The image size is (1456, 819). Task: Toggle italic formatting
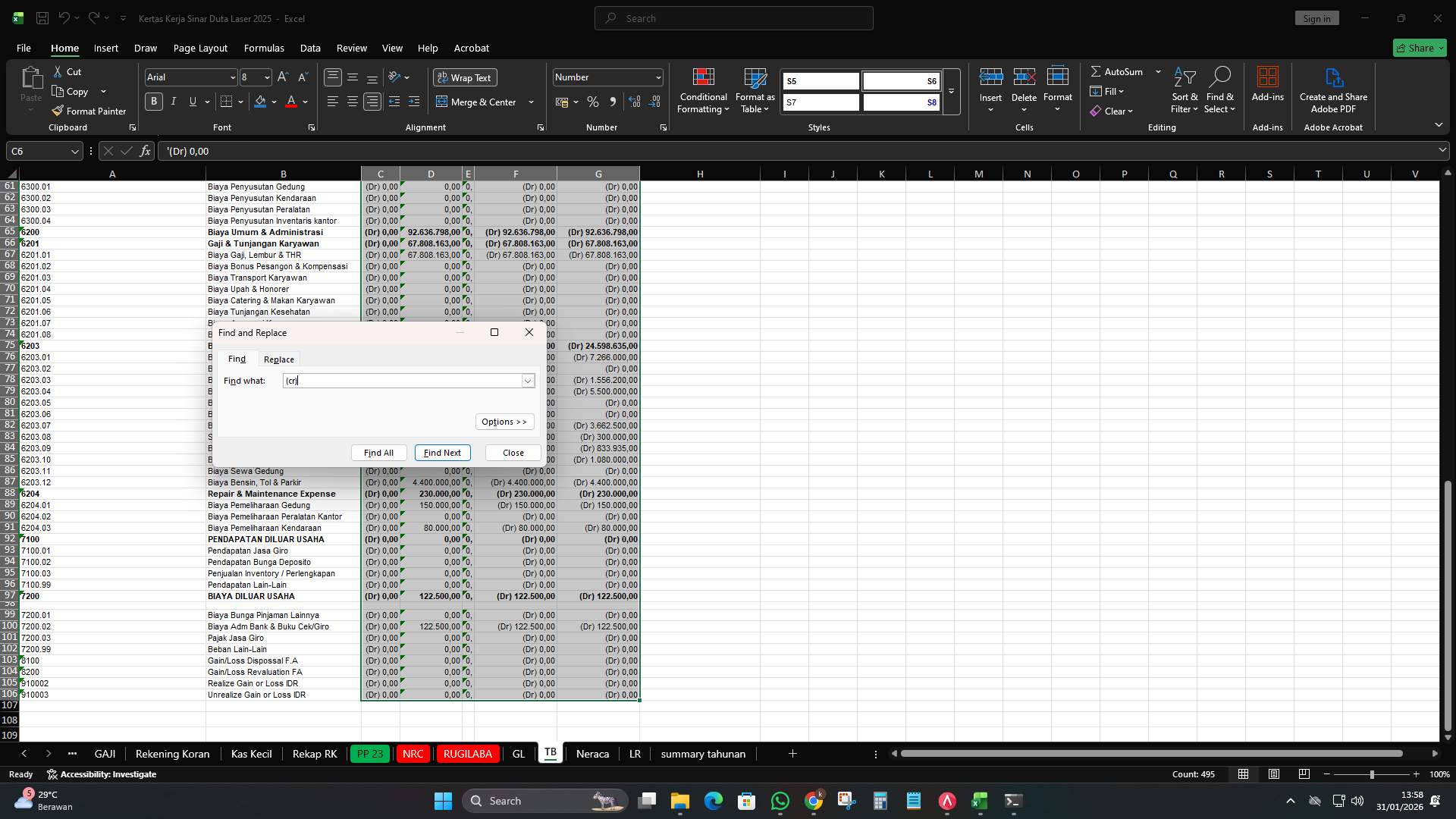173,101
